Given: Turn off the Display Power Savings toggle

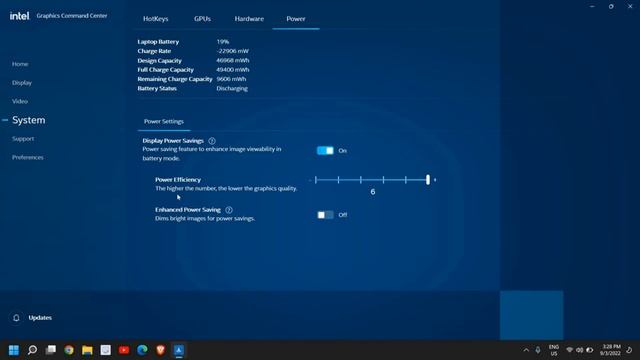Looking at the screenshot, I should coord(325,151).
